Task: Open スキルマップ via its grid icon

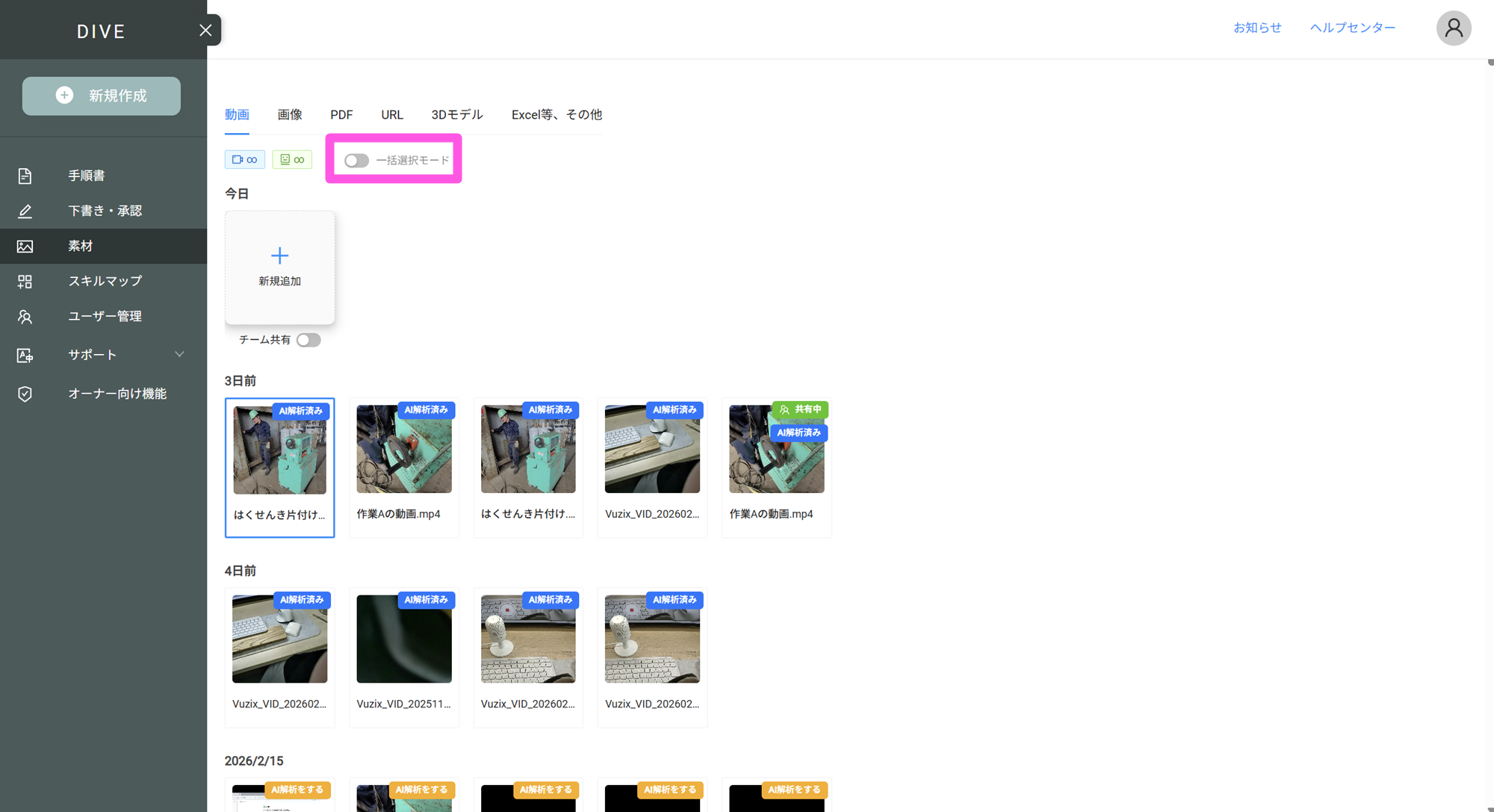Action: pyautogui.click(x=25, y=281)
